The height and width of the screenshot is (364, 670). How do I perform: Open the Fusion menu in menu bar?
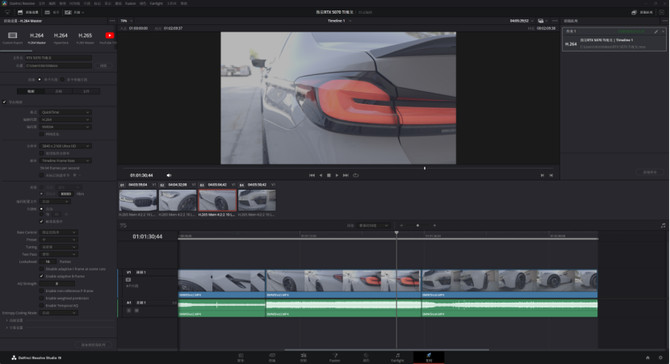(x=130, y=3)
